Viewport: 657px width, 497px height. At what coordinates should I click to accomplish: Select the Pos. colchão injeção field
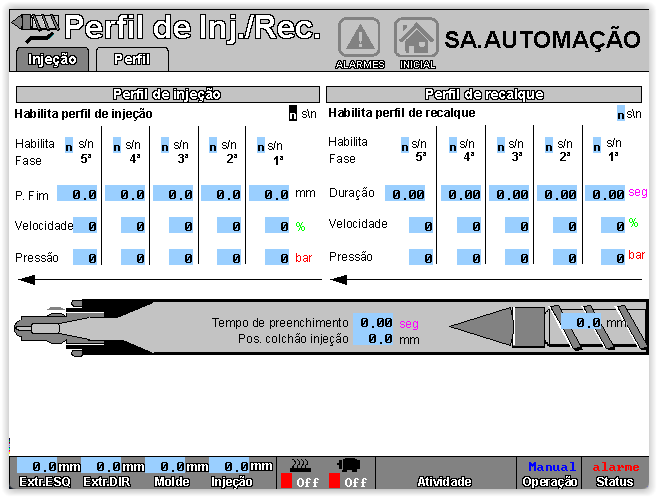click(375, 339)
